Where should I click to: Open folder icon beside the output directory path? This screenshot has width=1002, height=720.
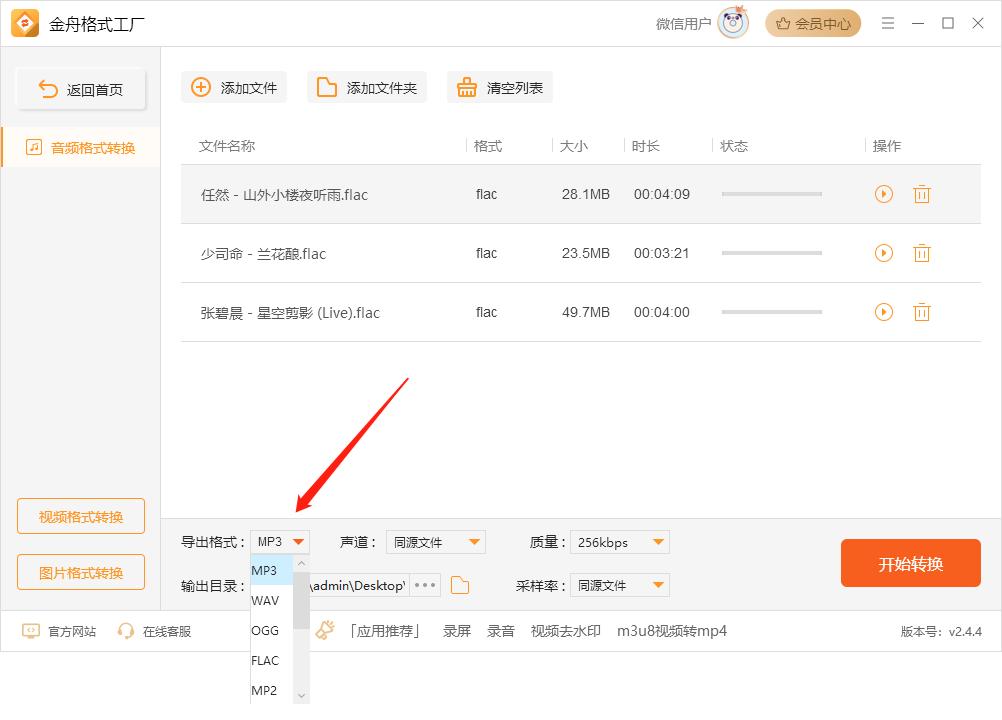point(460,585)
